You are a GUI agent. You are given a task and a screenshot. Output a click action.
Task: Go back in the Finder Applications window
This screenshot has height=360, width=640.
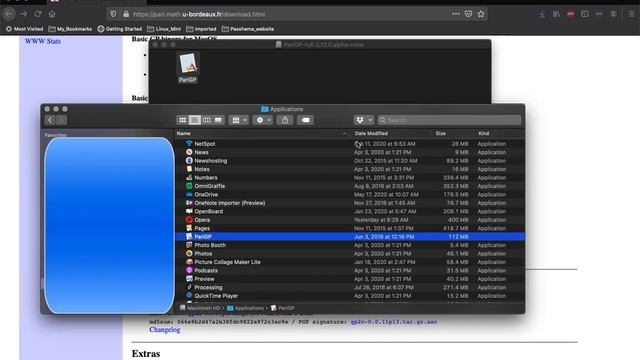point(50,120)
